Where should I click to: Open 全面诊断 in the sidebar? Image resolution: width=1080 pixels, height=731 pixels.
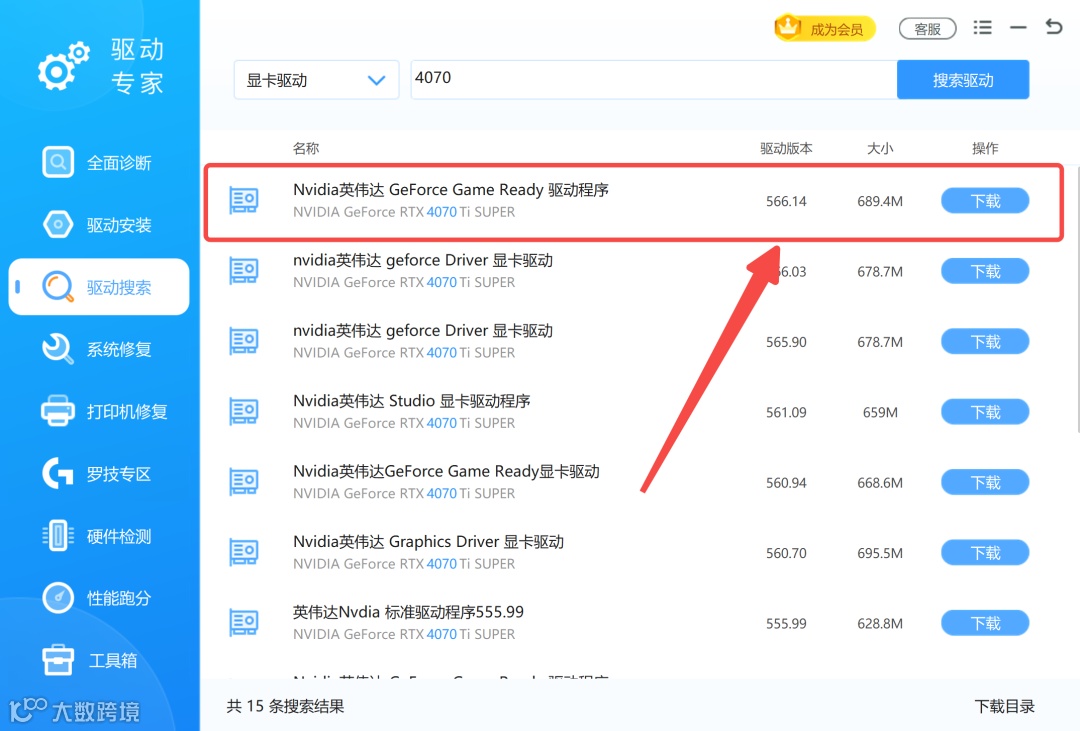tap(98, 163)
